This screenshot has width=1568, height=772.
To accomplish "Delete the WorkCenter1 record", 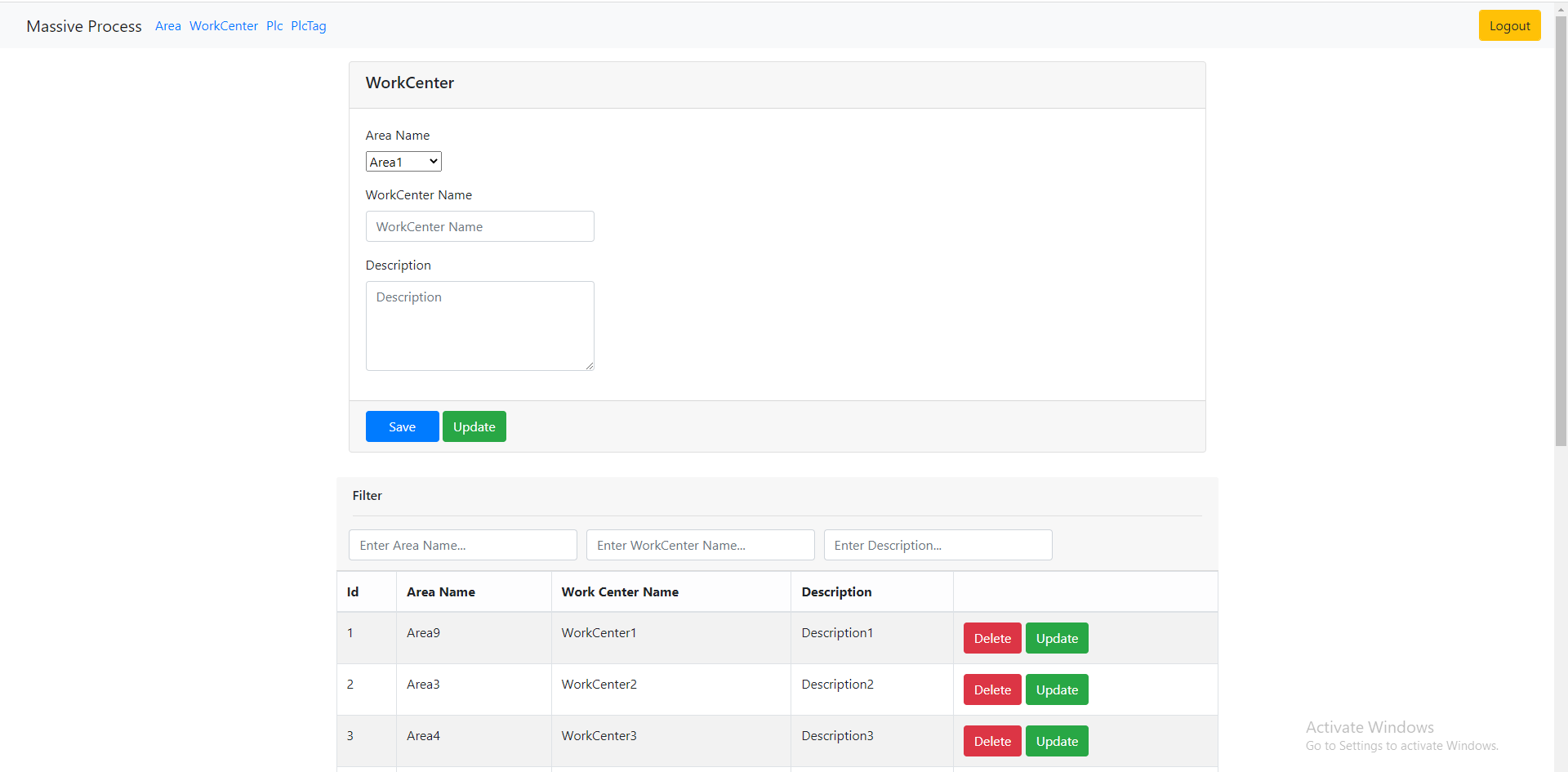I will click(x=991, y=637).
